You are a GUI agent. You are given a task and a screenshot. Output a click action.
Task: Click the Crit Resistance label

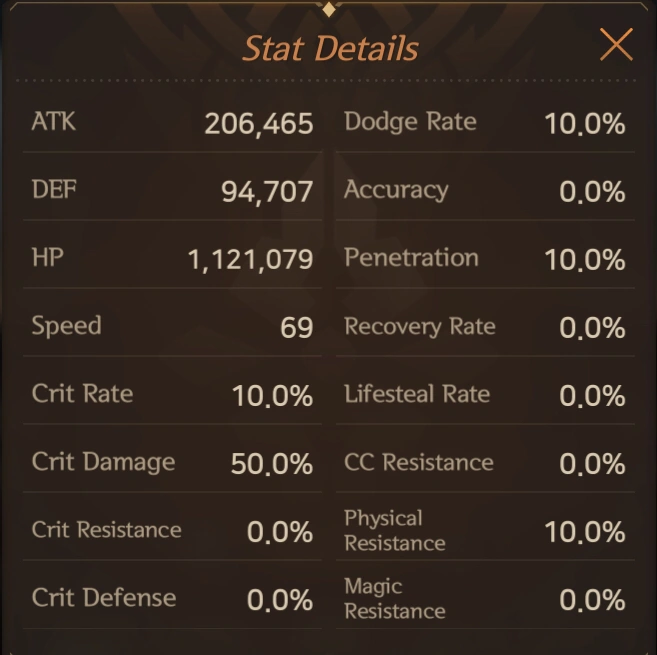[106, 530]
